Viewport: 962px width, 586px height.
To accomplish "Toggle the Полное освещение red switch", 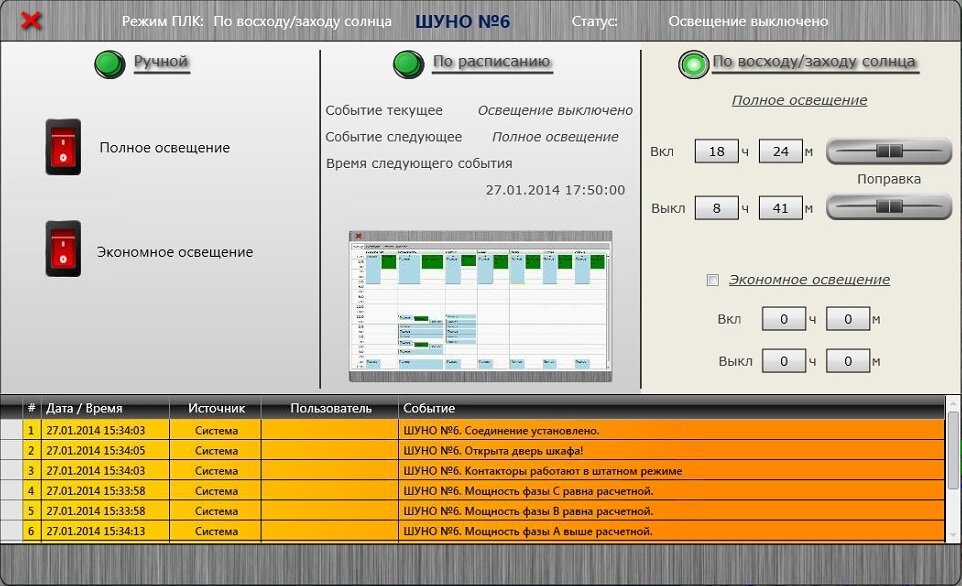I will [63, 147].
